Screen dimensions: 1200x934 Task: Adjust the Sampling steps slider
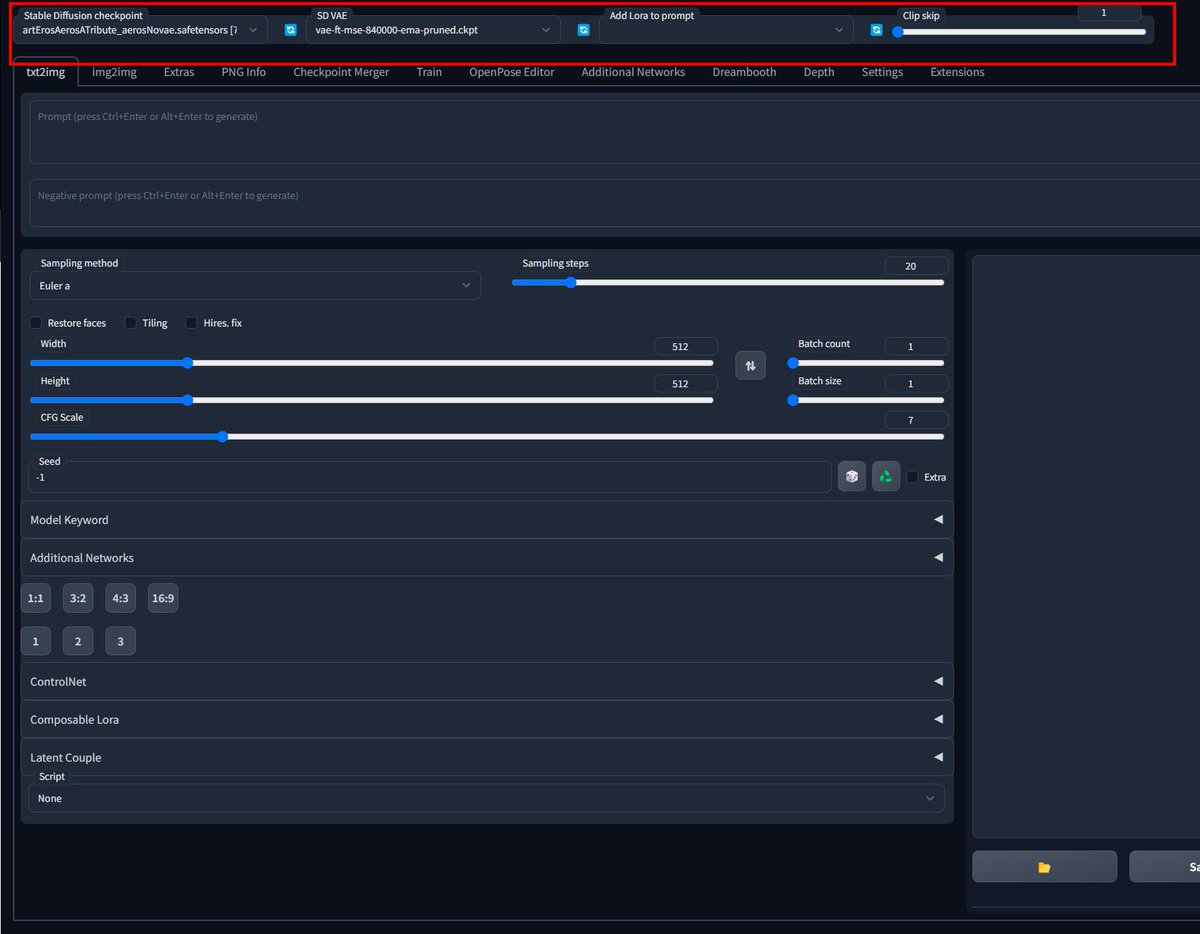pyautogui.click(x=728, y=283)
